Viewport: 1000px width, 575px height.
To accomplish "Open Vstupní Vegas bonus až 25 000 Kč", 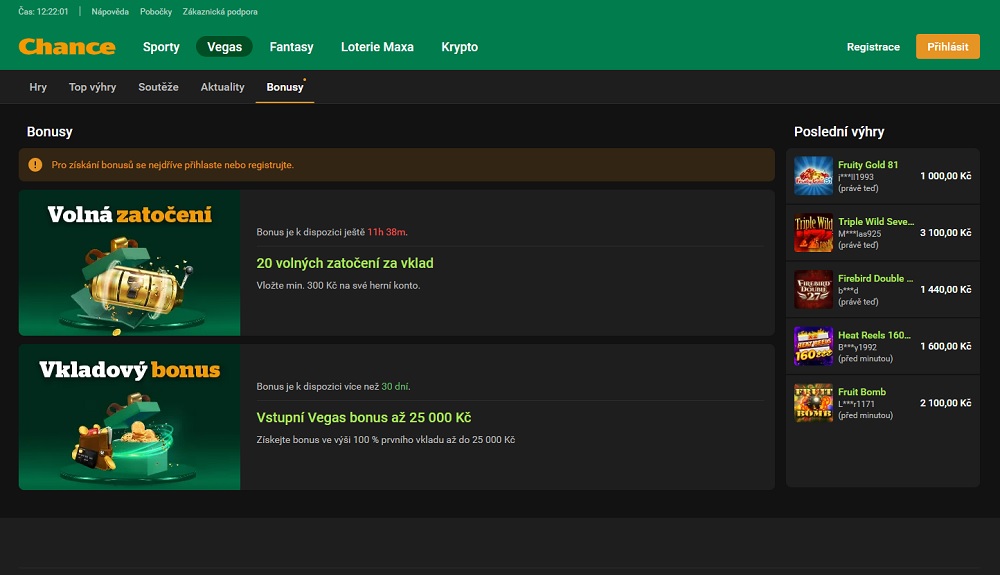I will click(363, 418).
